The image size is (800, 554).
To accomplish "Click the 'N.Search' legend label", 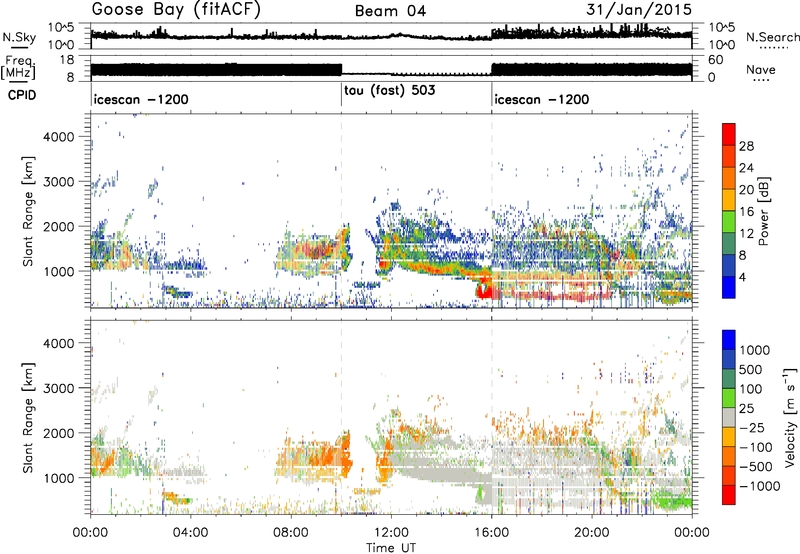I will coord(772,37).
